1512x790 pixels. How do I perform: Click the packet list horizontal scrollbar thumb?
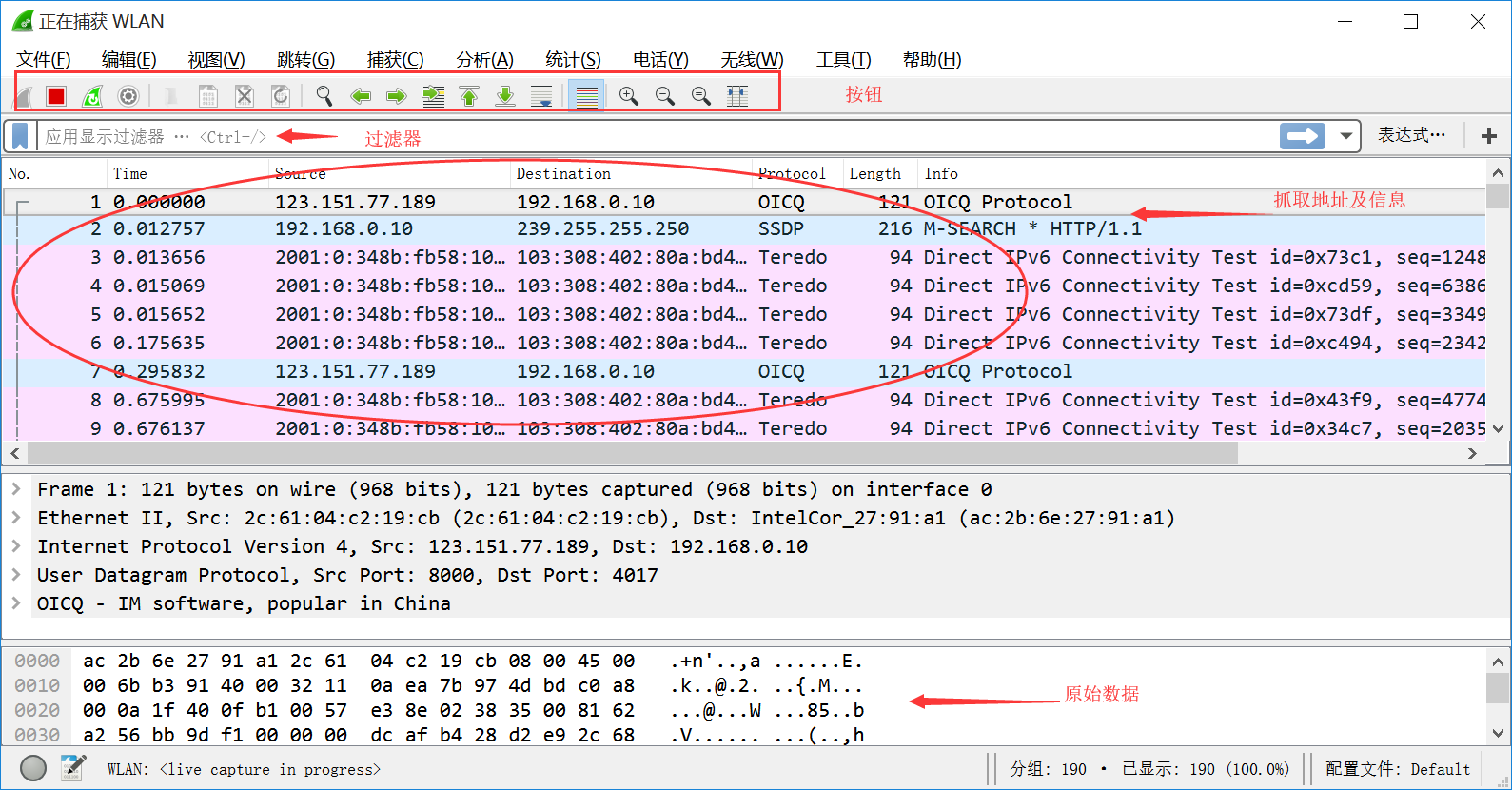[633, 454]
